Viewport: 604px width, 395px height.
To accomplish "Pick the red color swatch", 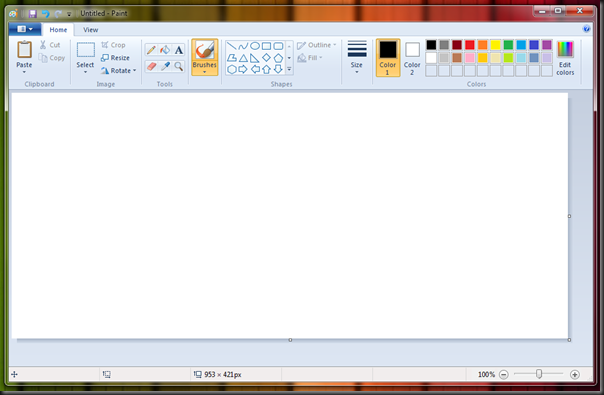I will [470, 45].
